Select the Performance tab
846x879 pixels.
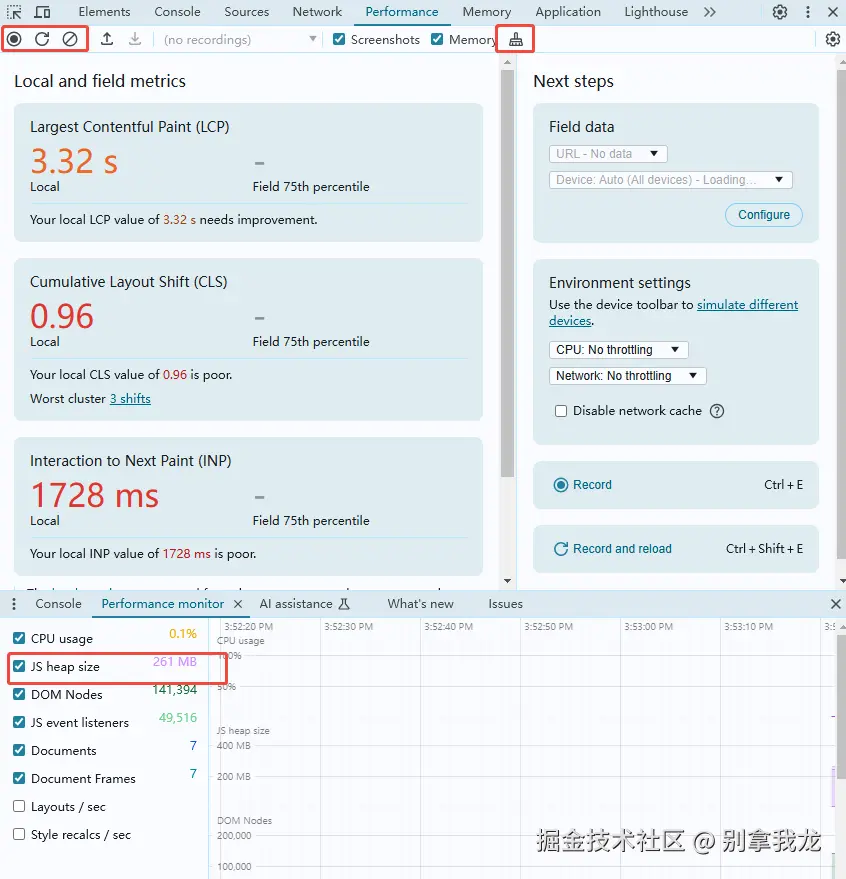click(x=402, y=12)
